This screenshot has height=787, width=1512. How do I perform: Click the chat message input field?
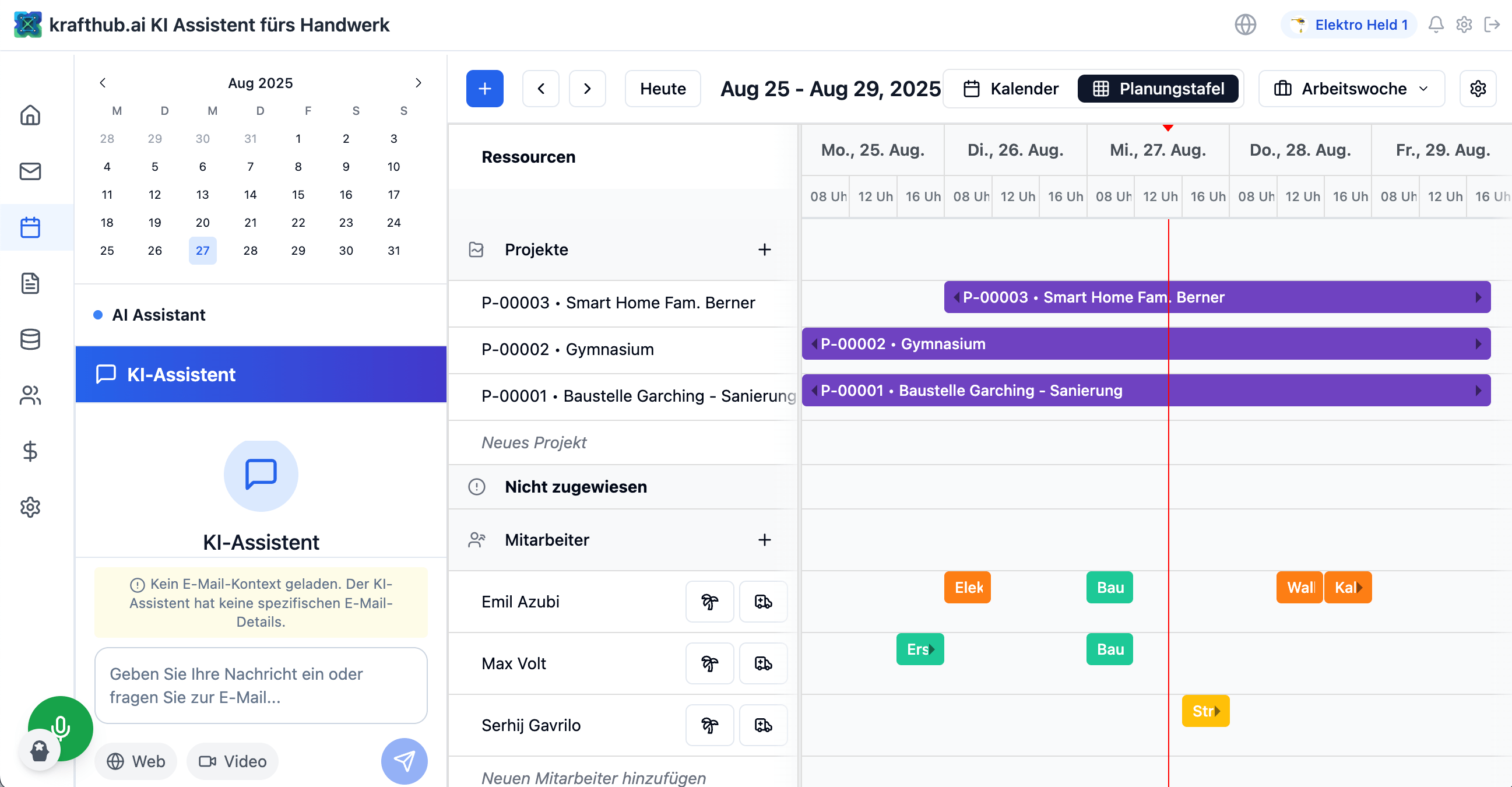point(261,685)
